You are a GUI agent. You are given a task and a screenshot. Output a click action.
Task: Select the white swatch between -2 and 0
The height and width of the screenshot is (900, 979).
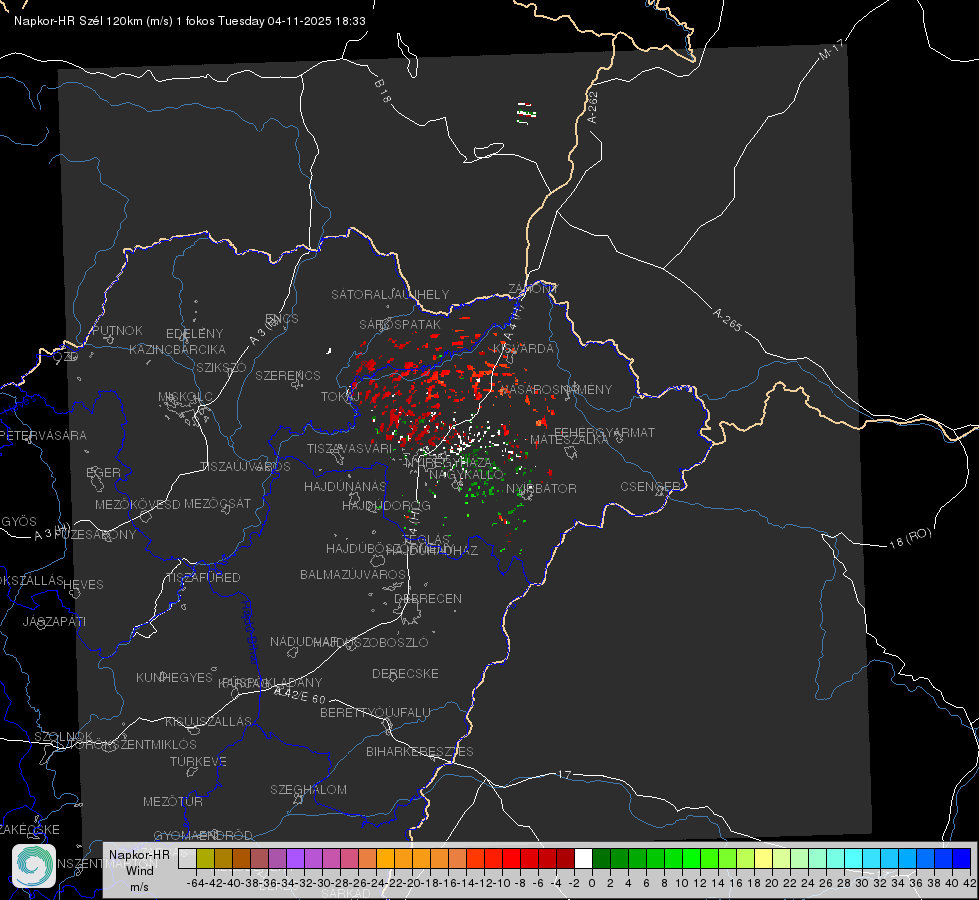coord(583,858)
